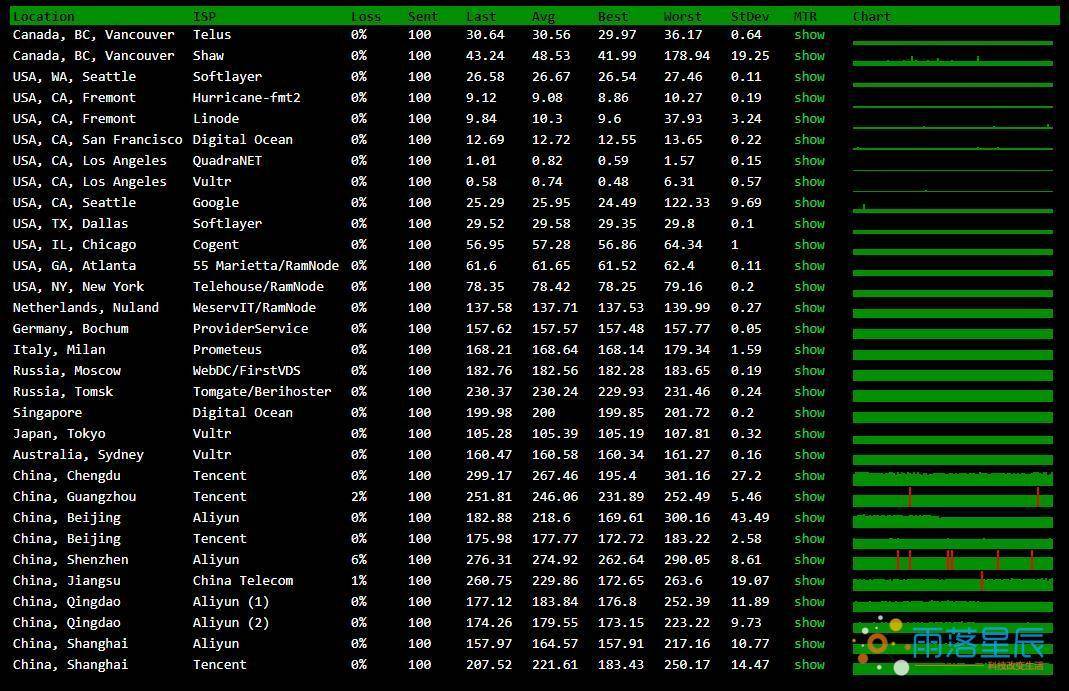
Task: Open show link for Prometeus Milan
Action: [809, 350]
